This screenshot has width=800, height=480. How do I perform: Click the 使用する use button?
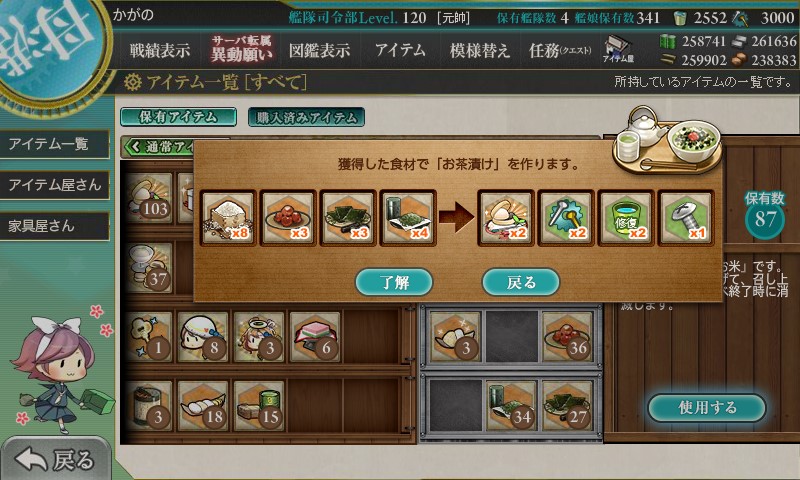[x=707, y=407]
